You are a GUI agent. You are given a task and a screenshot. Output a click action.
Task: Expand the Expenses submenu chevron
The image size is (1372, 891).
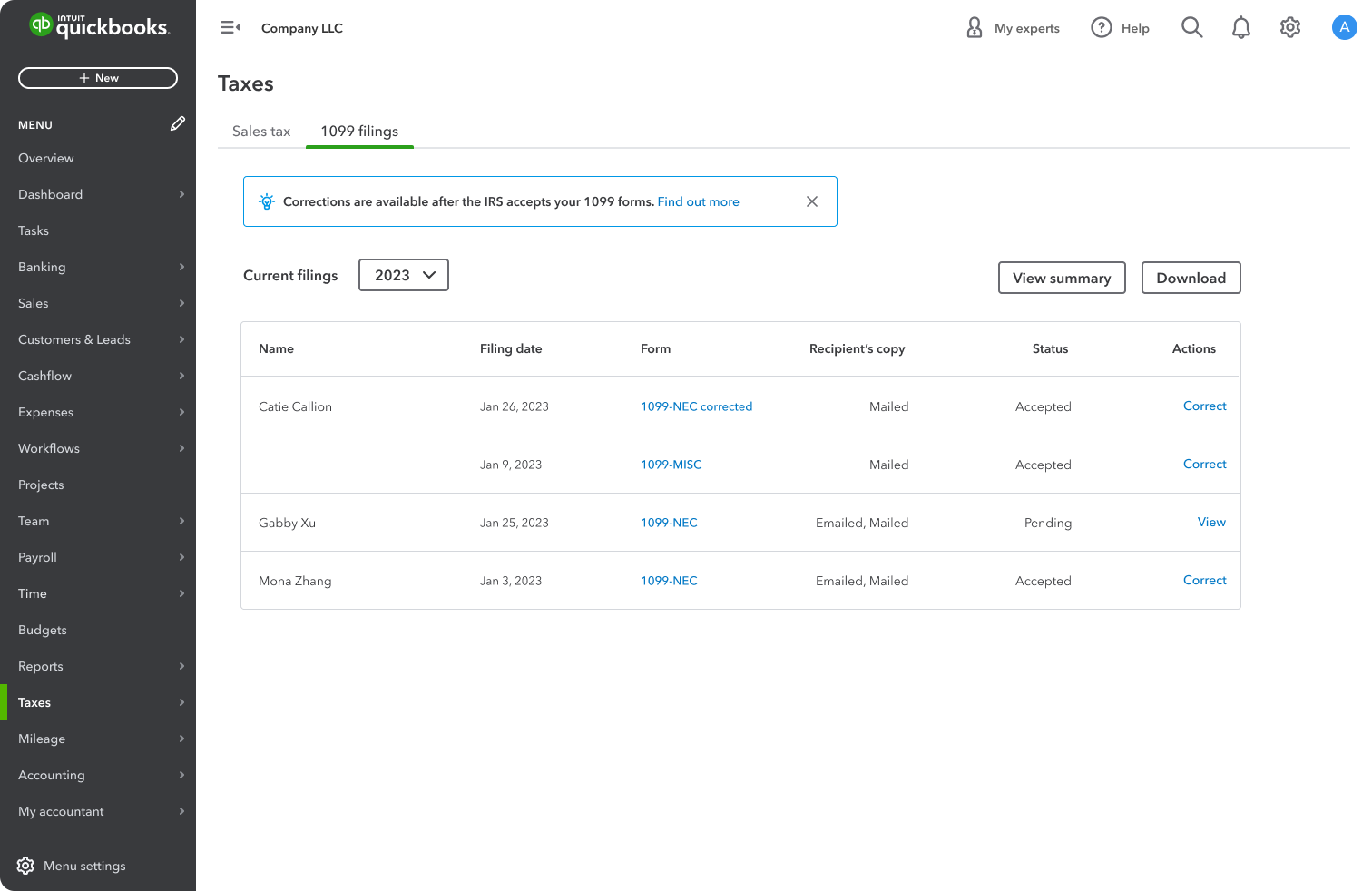(181, 412)
